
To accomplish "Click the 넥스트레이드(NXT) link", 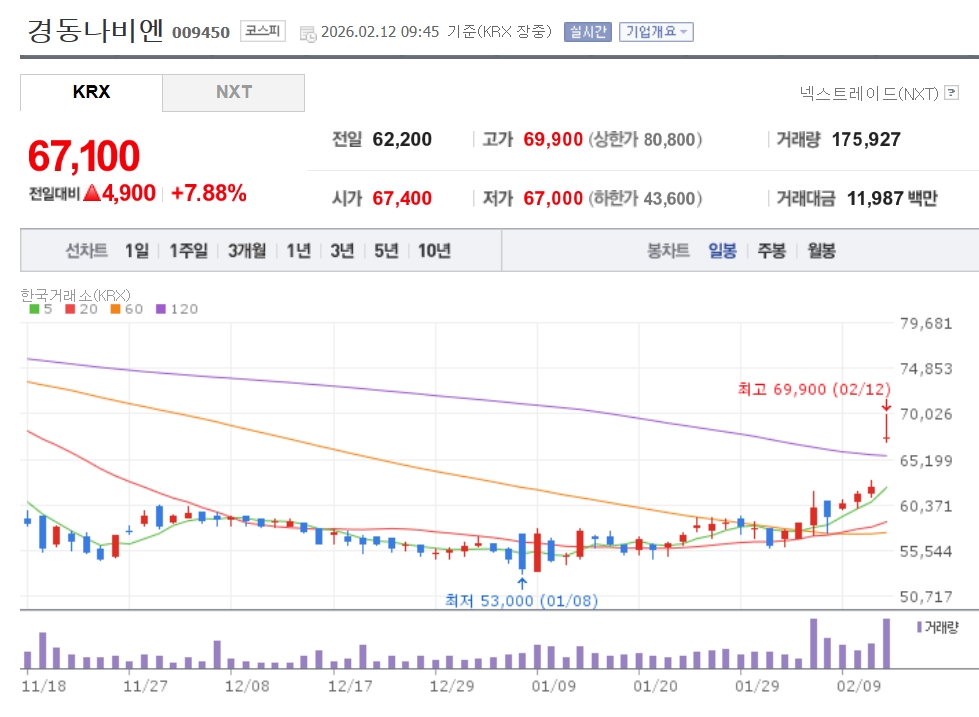I will click(869, 93).
